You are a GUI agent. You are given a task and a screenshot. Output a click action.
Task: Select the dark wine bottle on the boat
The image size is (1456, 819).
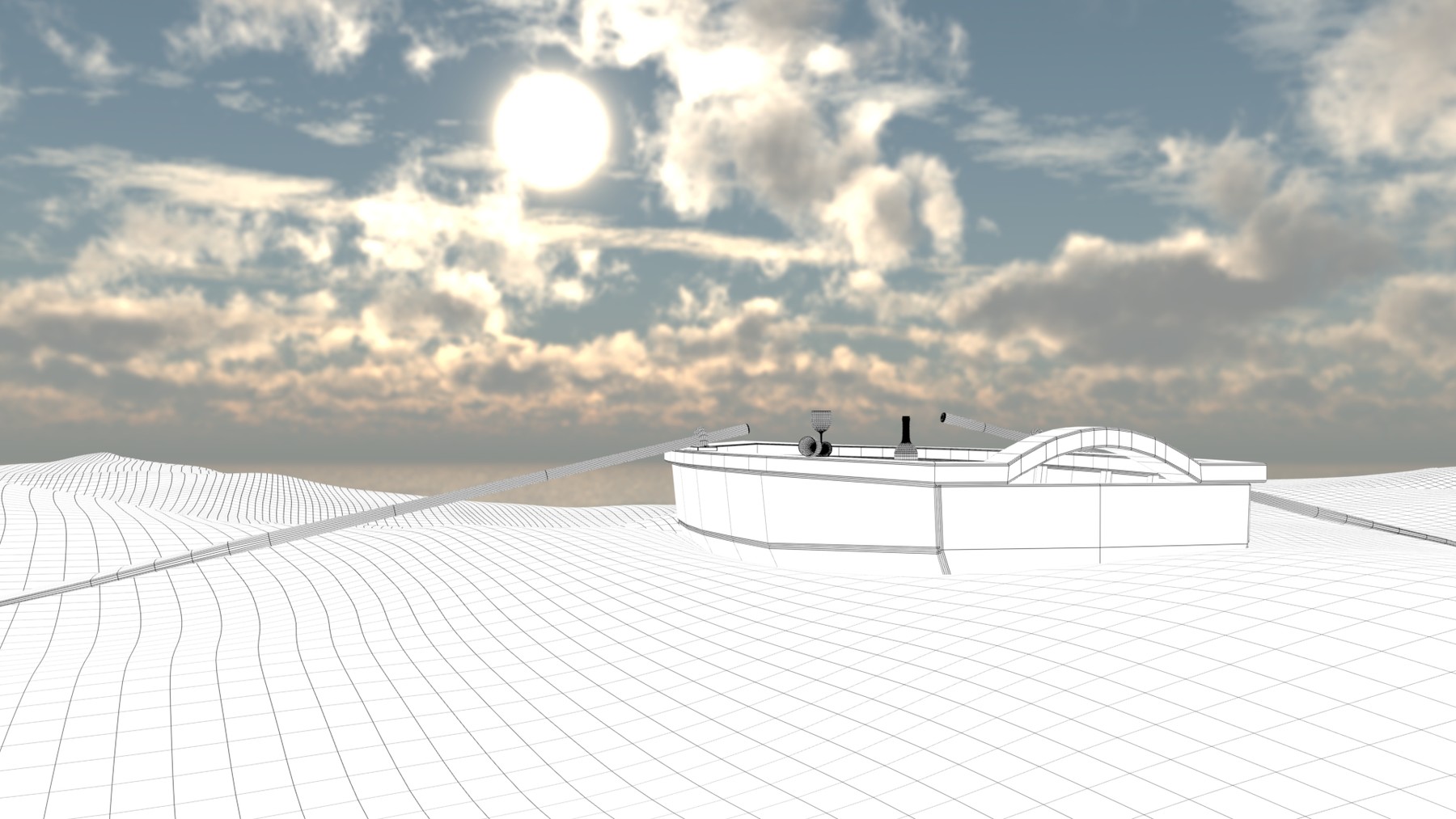pyautogui.click(x=904, y=439)
